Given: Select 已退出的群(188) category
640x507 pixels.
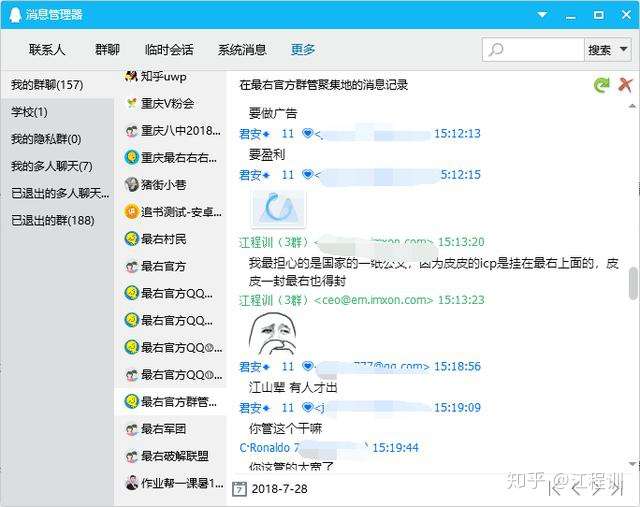Looking at the screenshot, I should [57, 220].
